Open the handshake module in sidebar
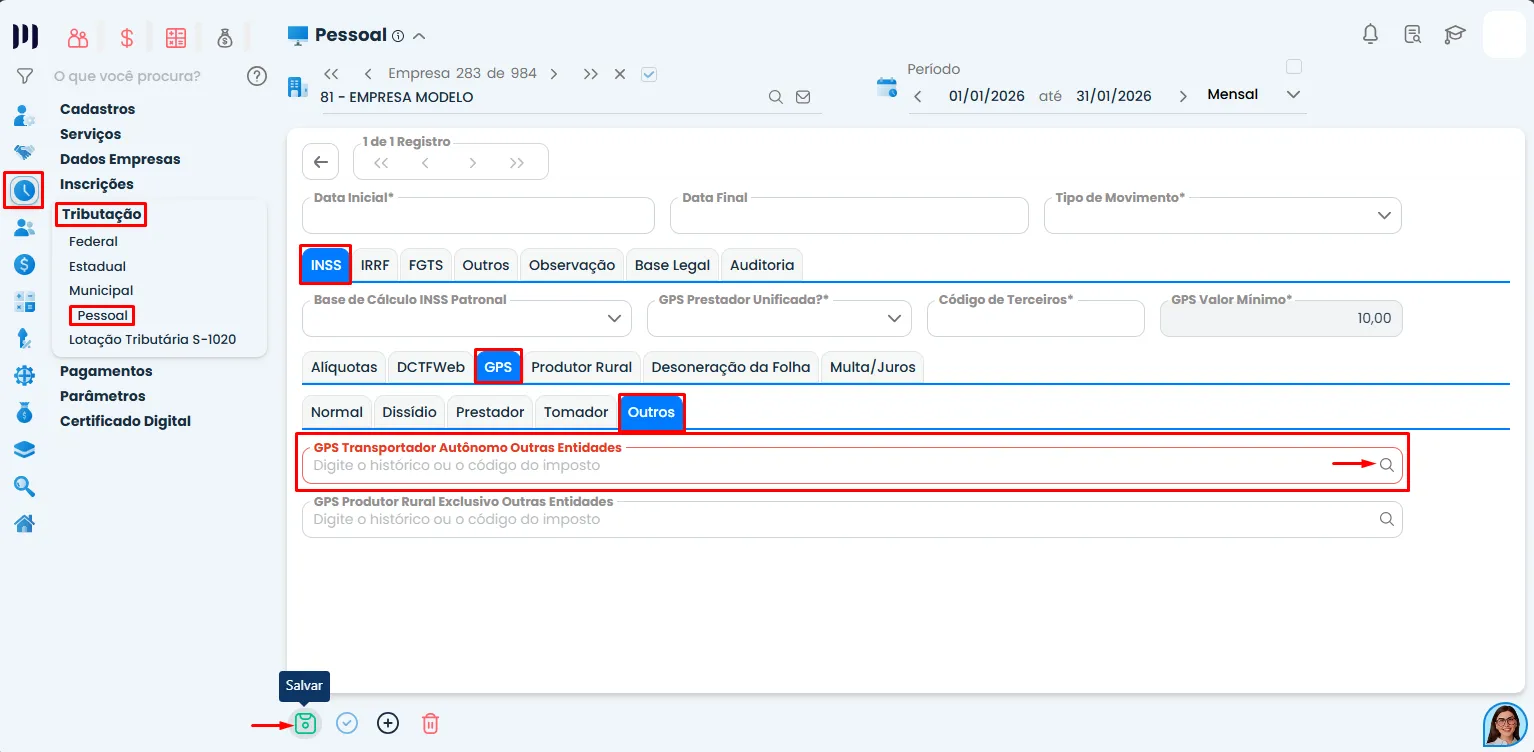Image resolution: width=1534 pixels, height=752 pixels. click(x=24, y=152)
